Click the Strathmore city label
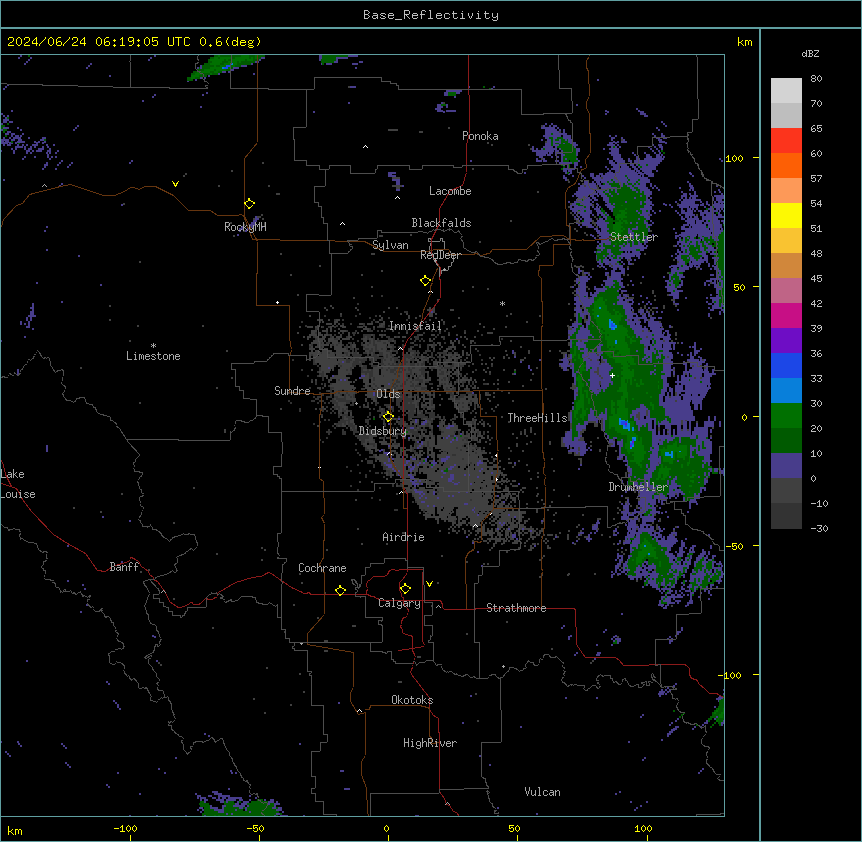This screenshot has height=842, width=862. [516, 608]
